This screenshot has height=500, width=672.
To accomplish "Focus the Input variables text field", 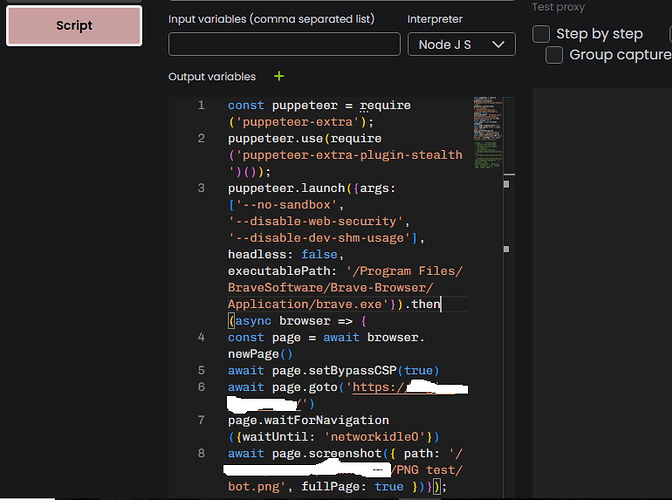I will coord(284,44).
